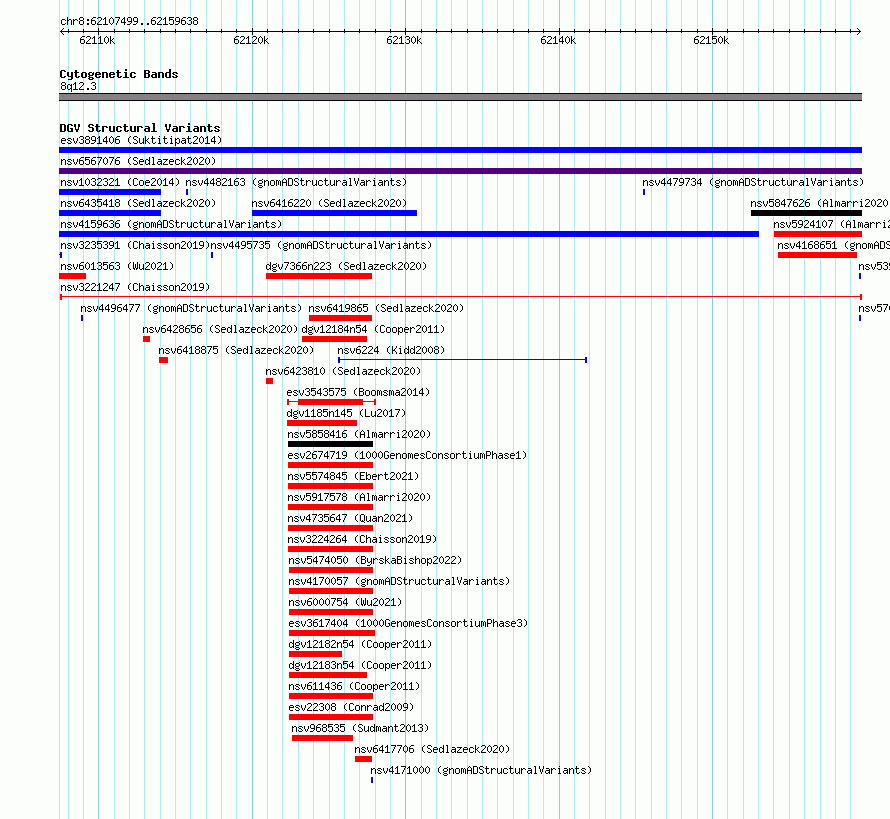Select nsv6417706 (Sedlazeck2020) variant
Image resolution: width=890 pixels, height=819 pixels.
point(432,749)
